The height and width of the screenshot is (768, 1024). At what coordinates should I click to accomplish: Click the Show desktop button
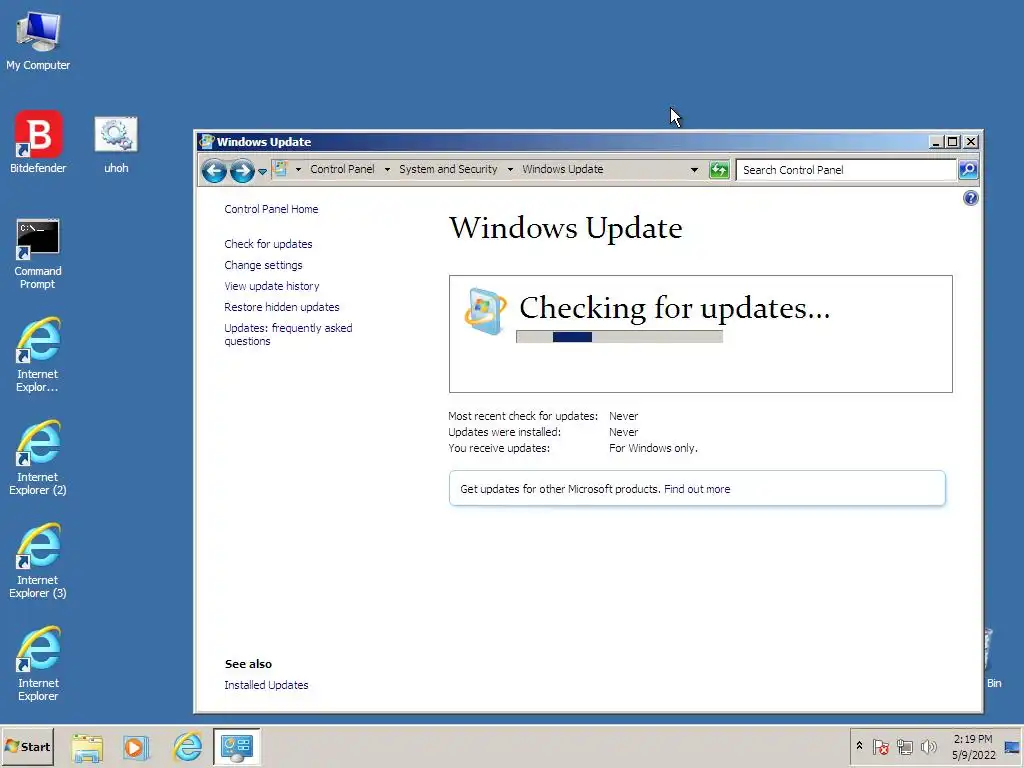coord(1013,747)
